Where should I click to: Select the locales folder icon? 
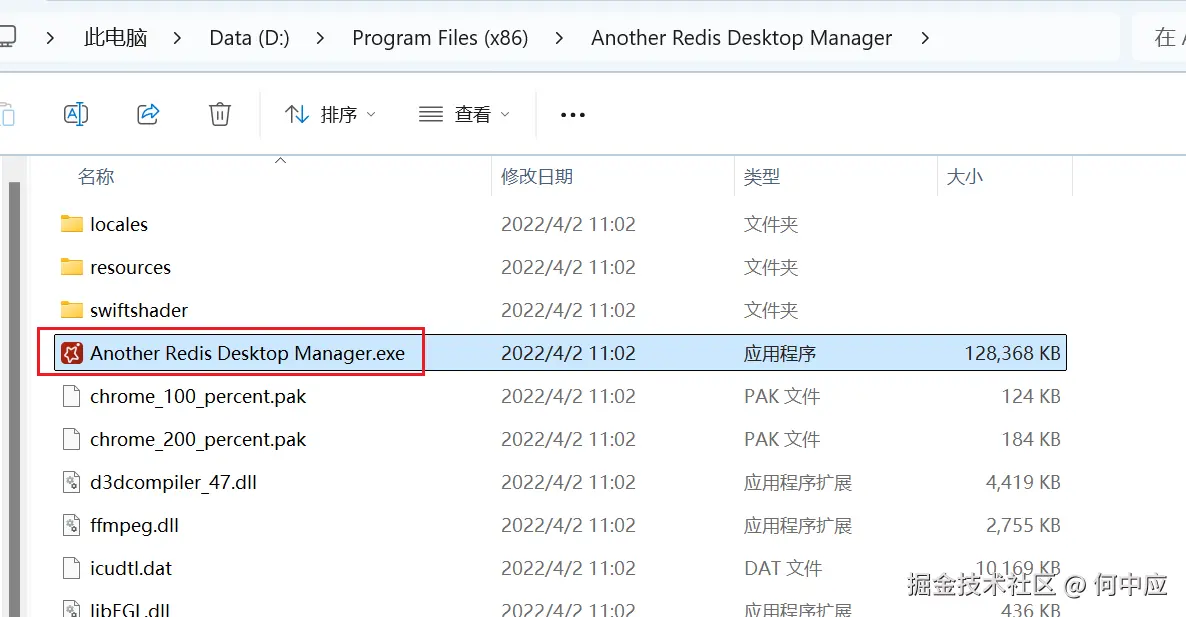(x=72, y=224)
